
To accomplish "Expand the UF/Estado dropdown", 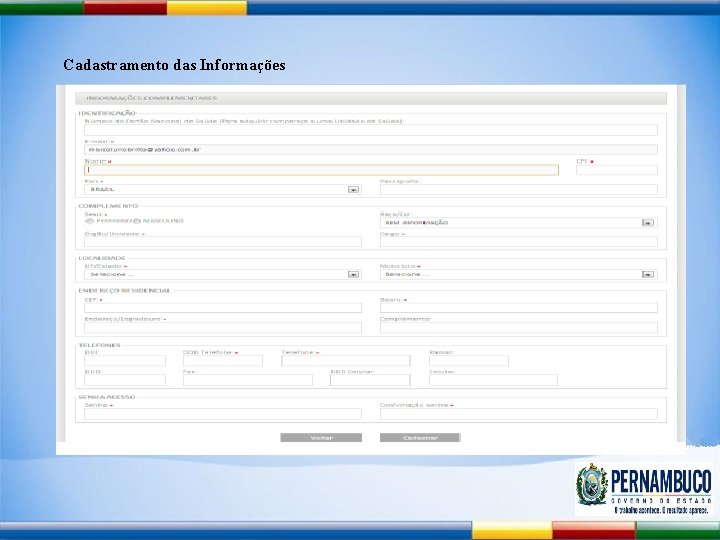I will [223, 274].
